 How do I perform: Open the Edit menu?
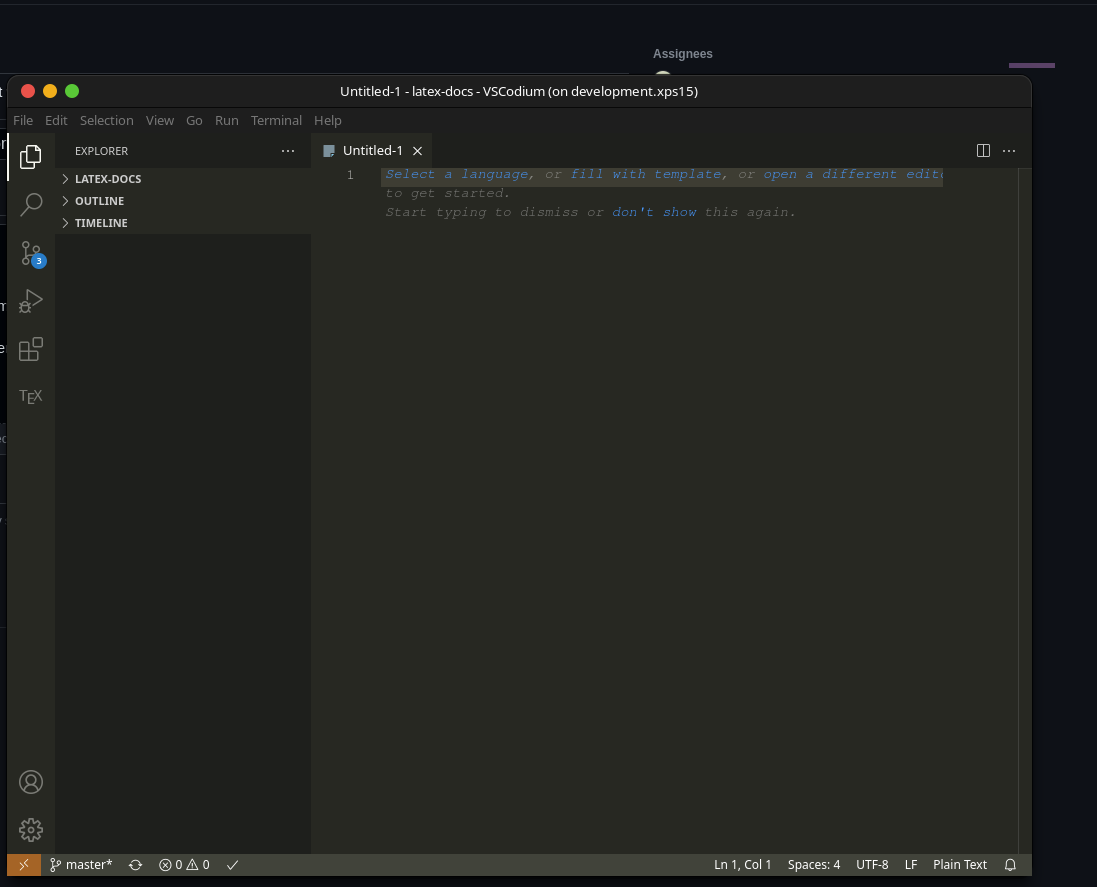point(56,120)
